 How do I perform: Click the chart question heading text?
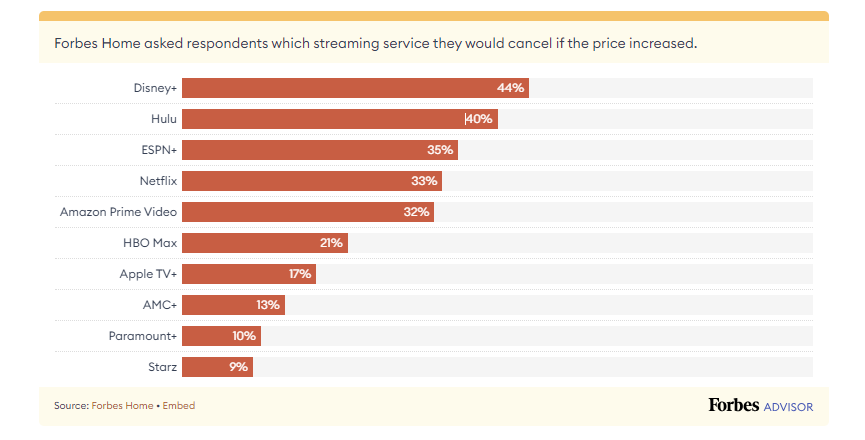coord(375,44)
